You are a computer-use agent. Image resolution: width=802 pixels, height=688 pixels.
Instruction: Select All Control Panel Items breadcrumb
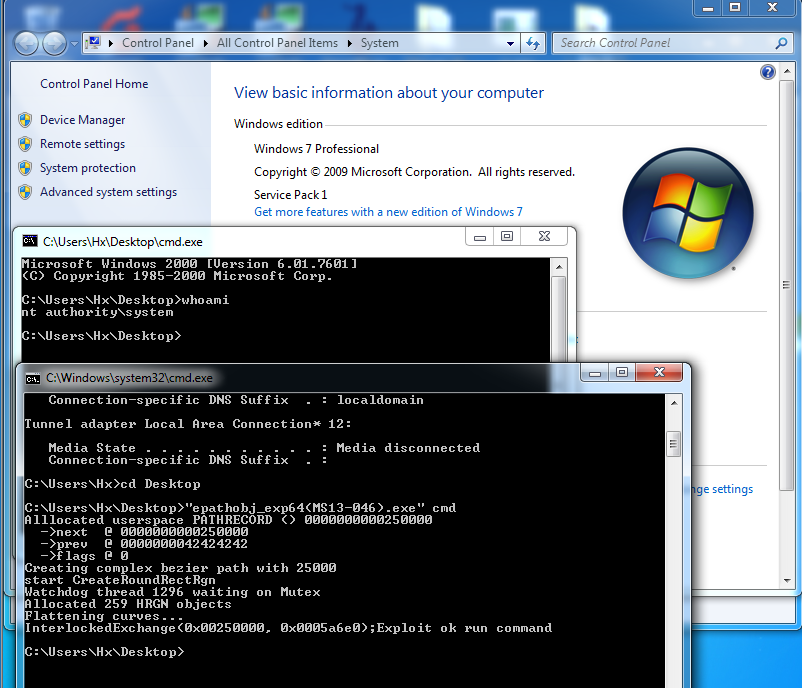277,43
